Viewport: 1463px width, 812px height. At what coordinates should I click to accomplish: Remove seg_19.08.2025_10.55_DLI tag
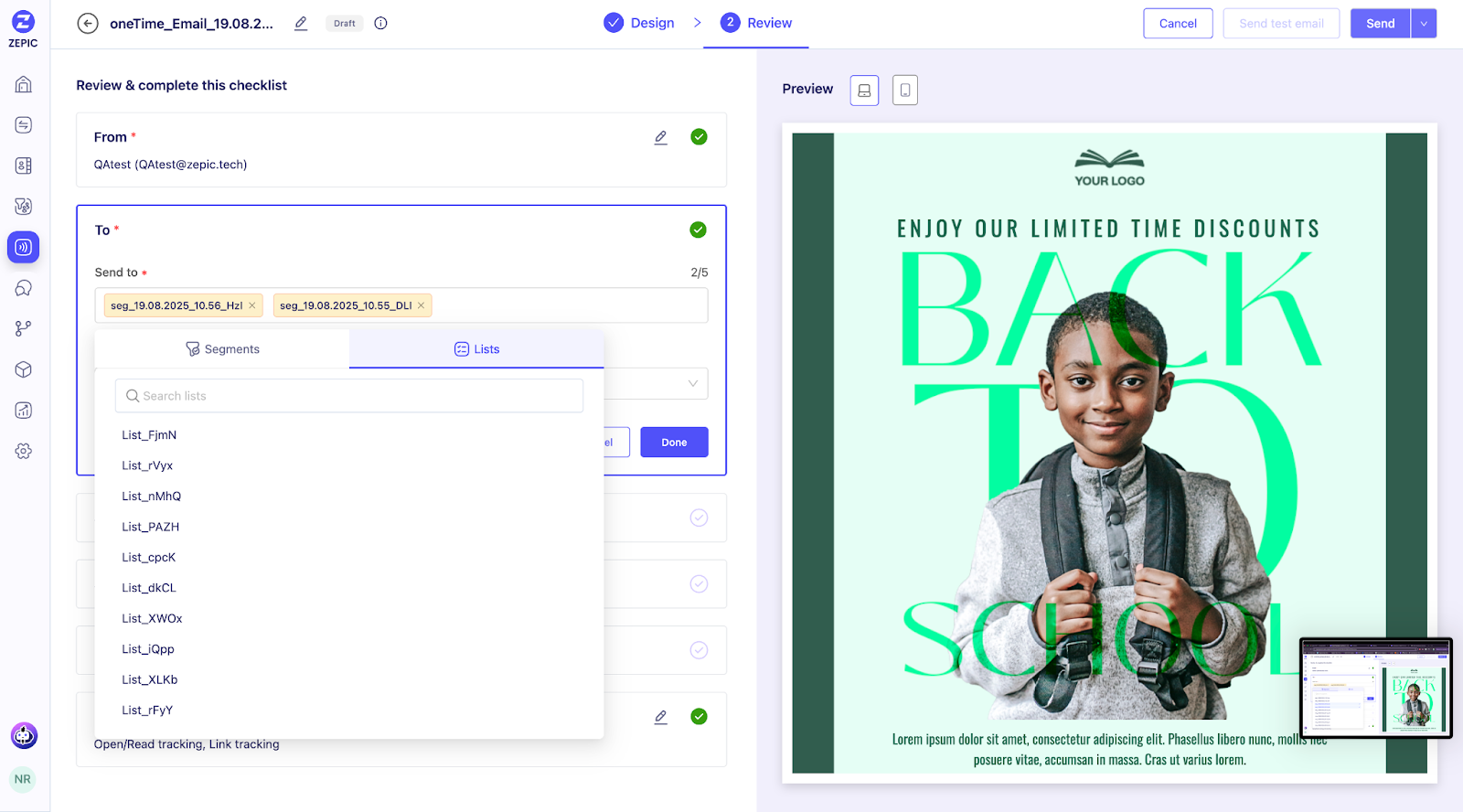point(422,305)
